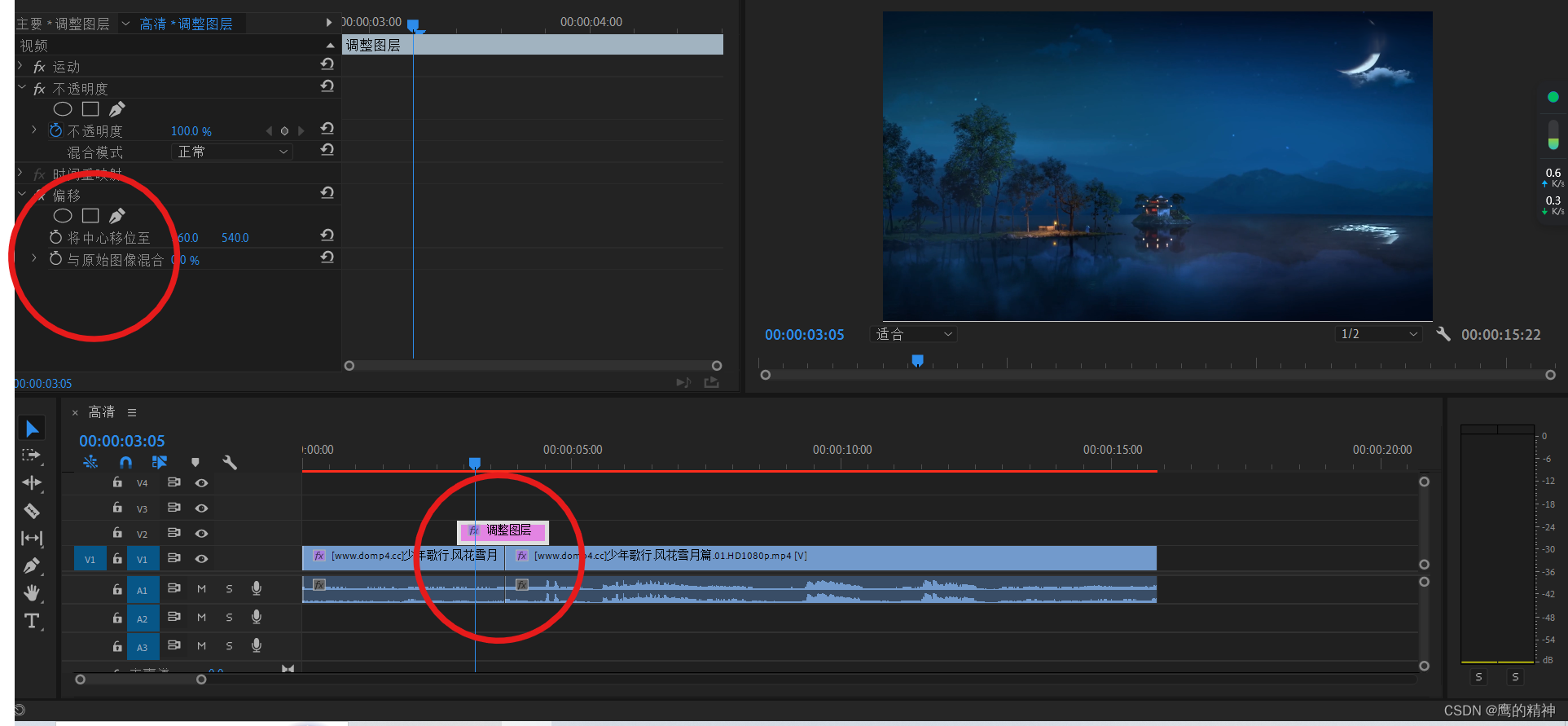
Task: Add Opacity keyframe diamond
Action: (x=284, y=131)
